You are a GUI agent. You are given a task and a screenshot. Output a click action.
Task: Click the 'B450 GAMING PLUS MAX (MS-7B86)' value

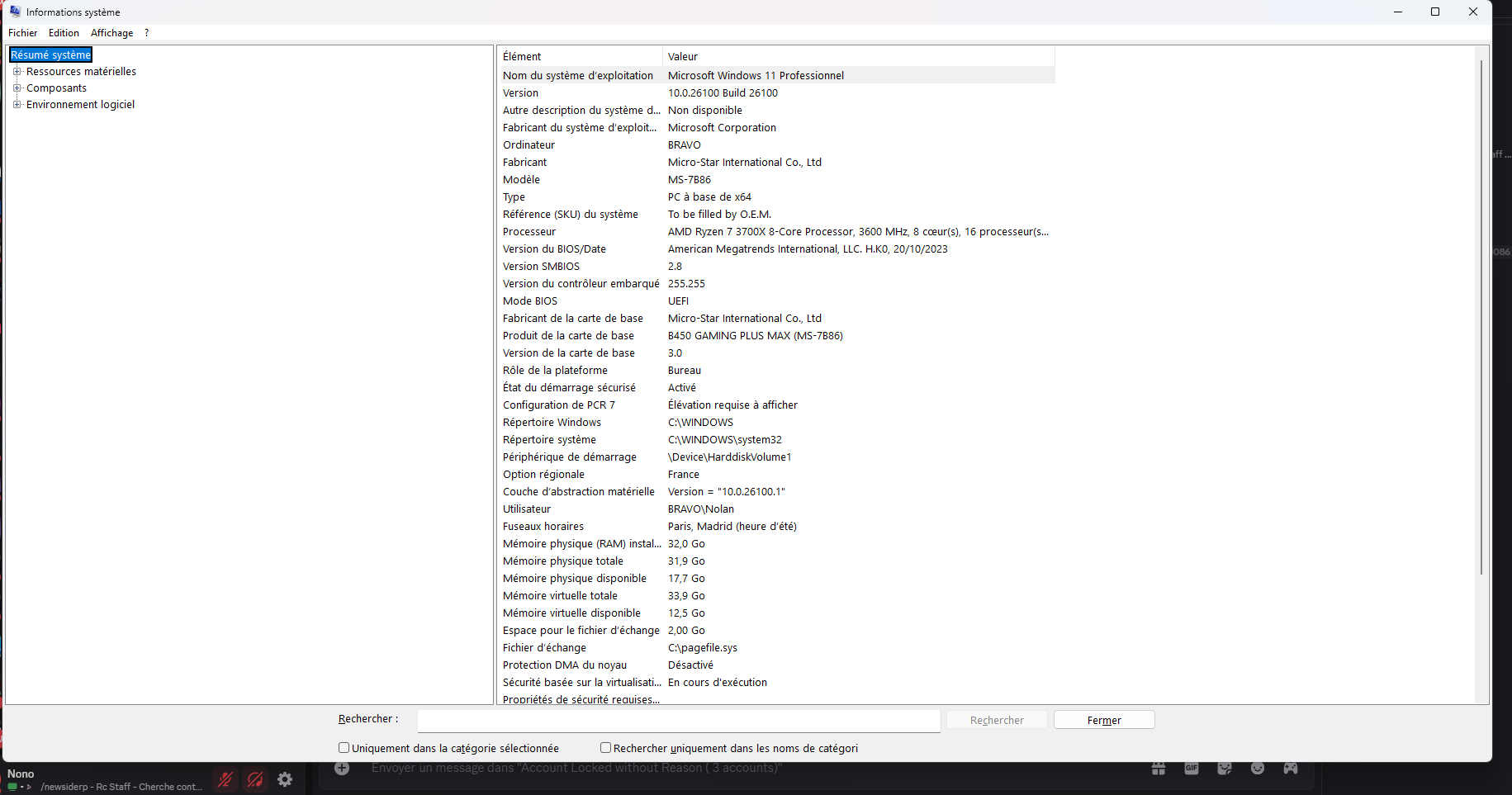click(756, 335)
